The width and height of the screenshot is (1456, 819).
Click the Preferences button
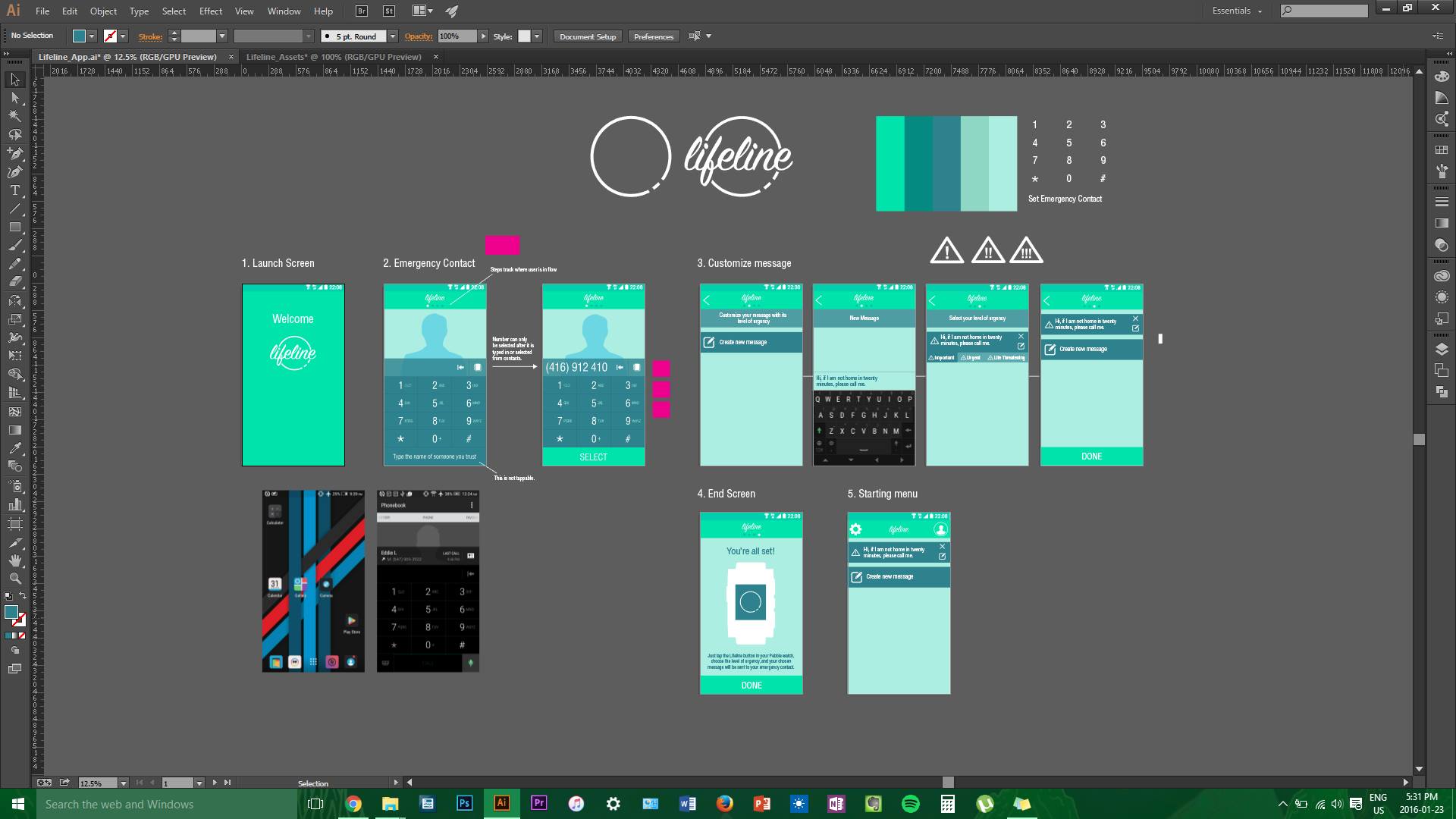[653, 36]
